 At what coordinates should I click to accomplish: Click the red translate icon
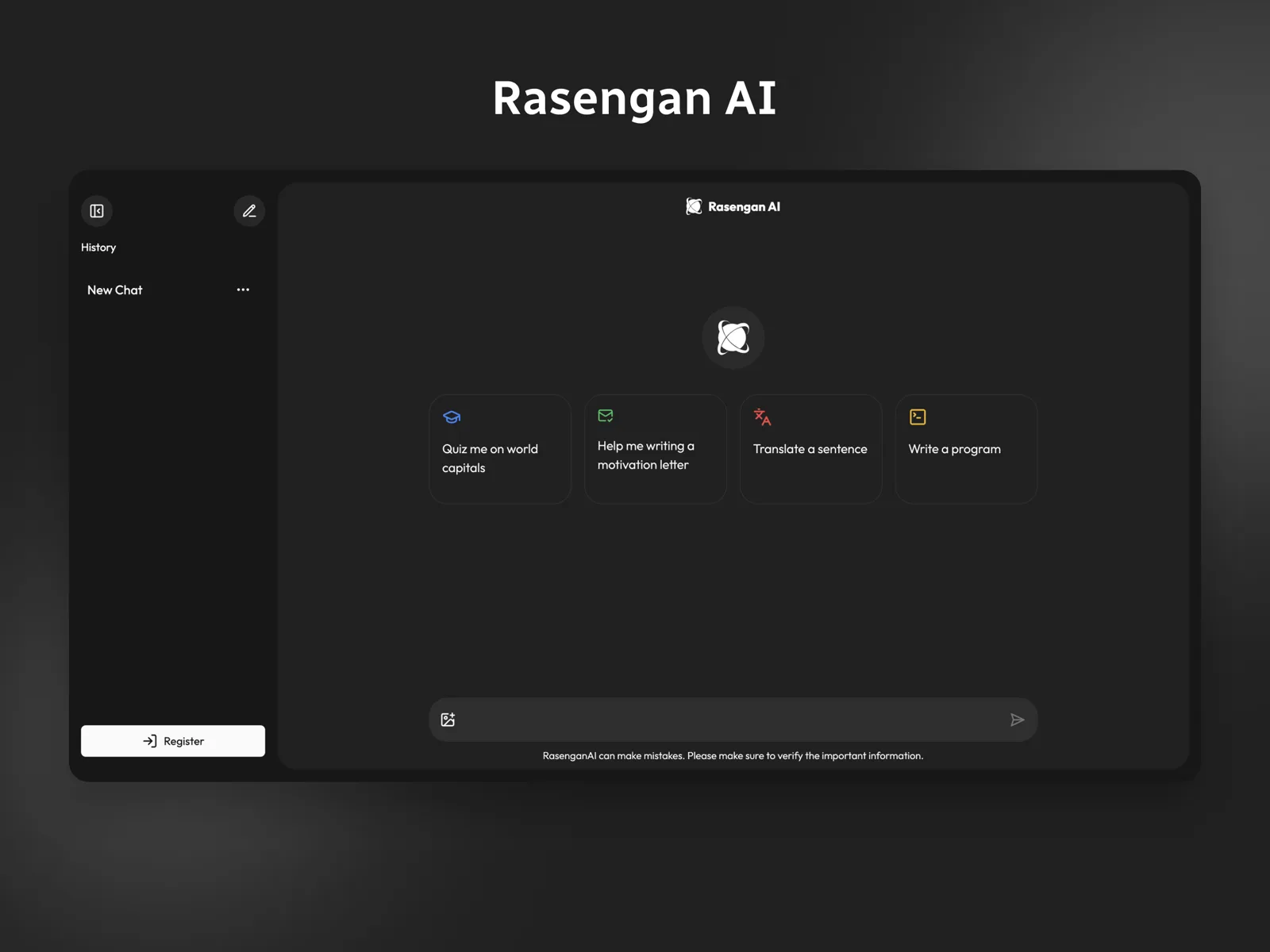point(762,416)
